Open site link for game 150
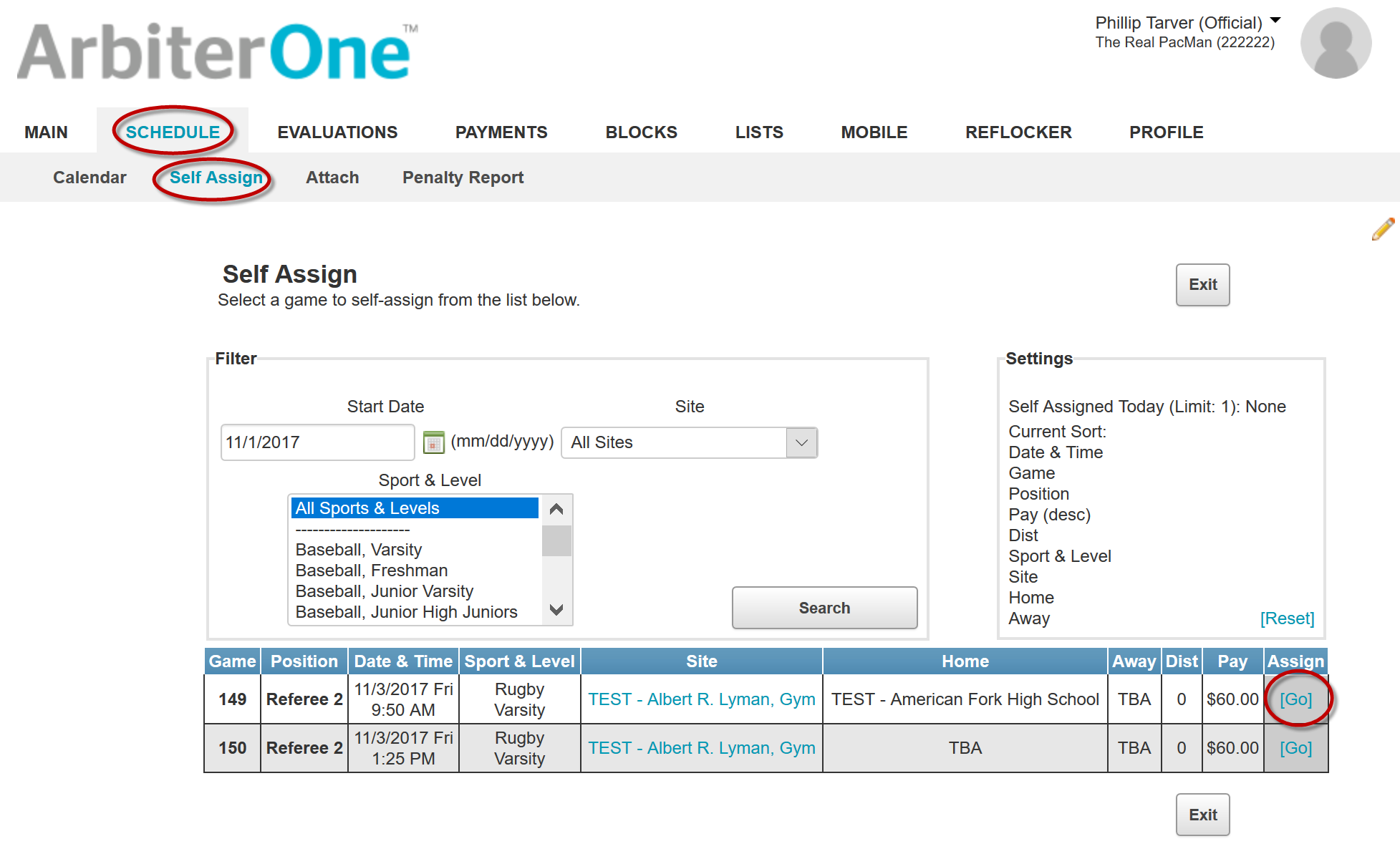 point(701,748)
